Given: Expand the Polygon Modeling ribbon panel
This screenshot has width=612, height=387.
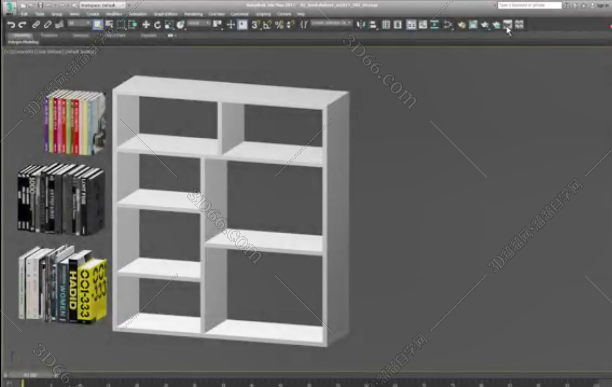Looking at the screenshot, I should (23, 42).
